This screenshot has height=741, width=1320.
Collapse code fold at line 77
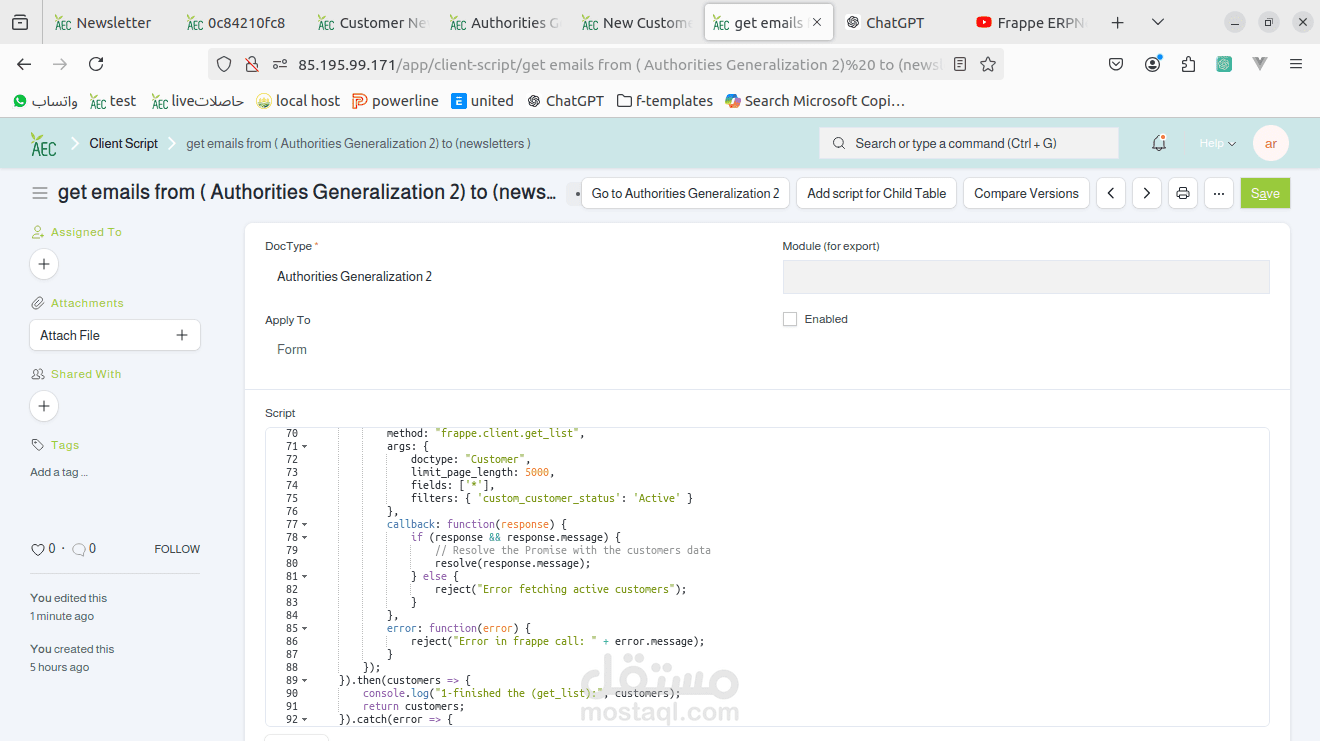click(x=304, y=525)
